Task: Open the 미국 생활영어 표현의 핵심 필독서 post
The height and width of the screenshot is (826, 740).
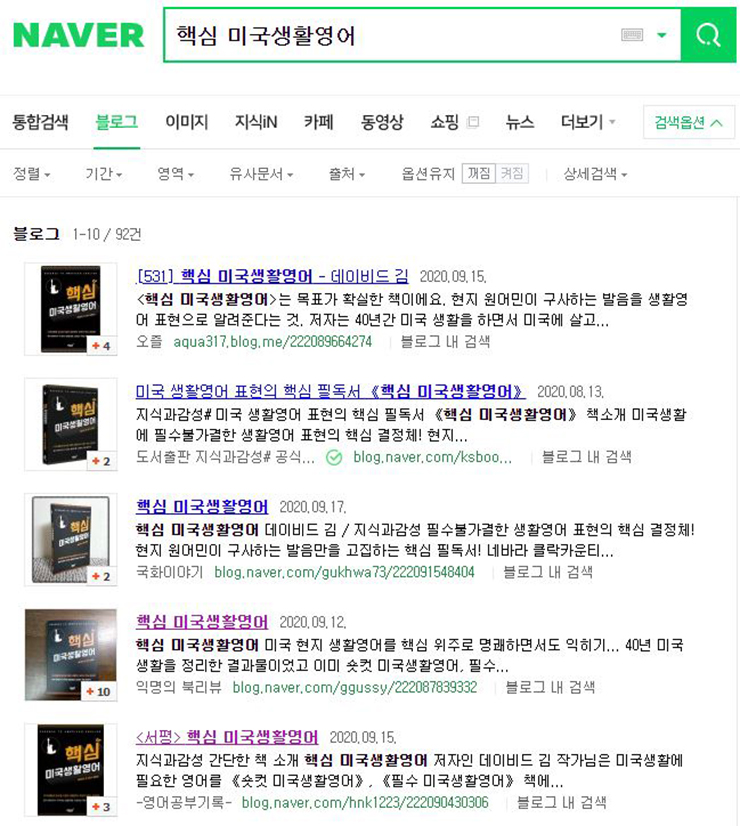Action: (330, 391)
